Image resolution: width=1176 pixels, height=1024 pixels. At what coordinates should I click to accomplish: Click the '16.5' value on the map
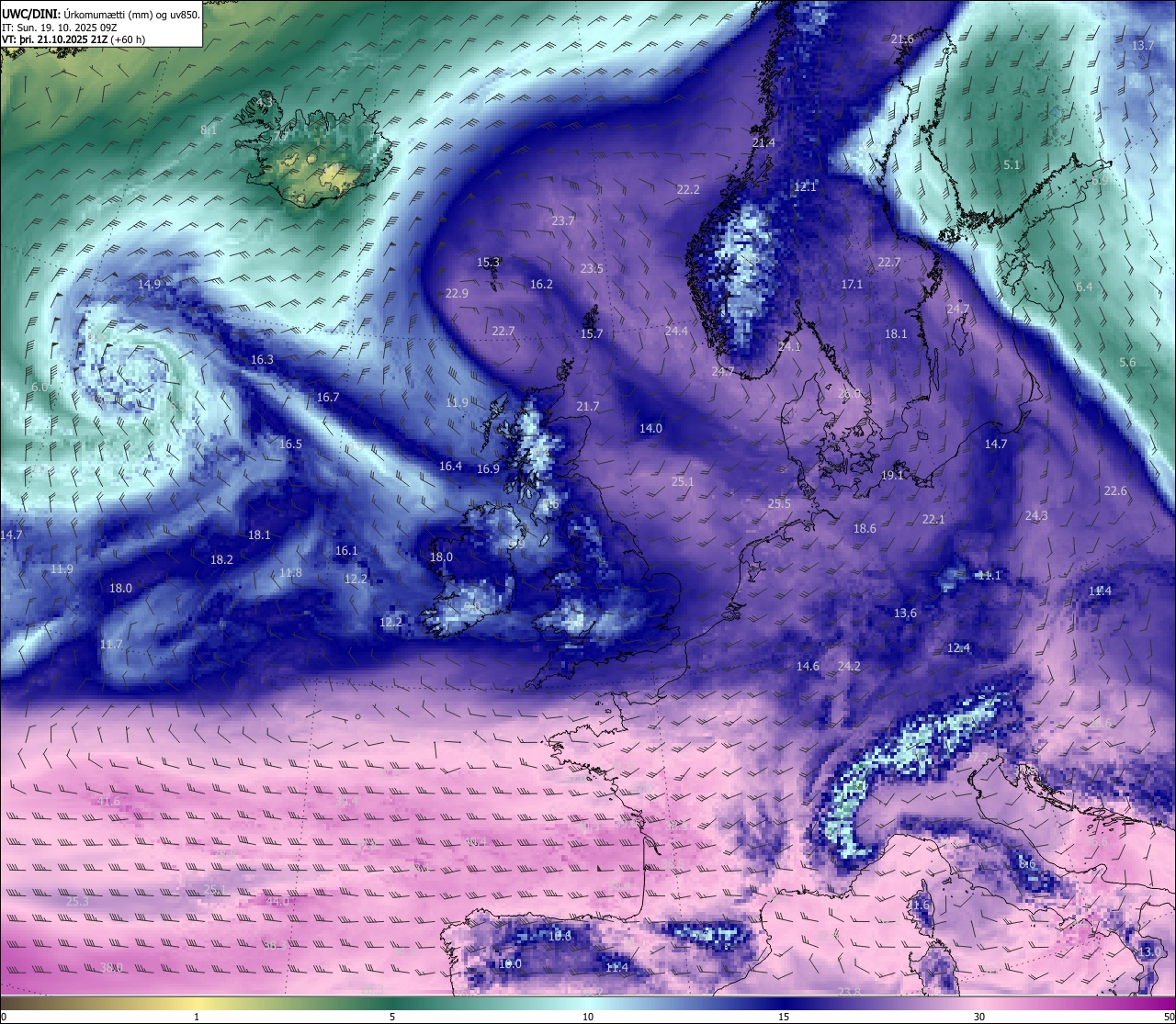coord(290,444)
